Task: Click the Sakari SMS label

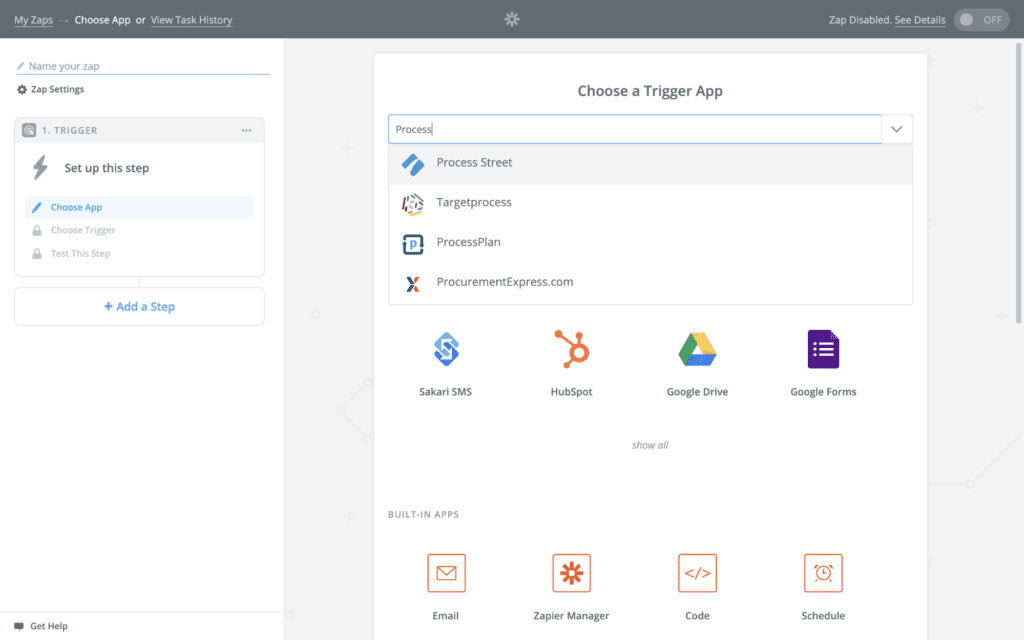Action: (445, 392)
